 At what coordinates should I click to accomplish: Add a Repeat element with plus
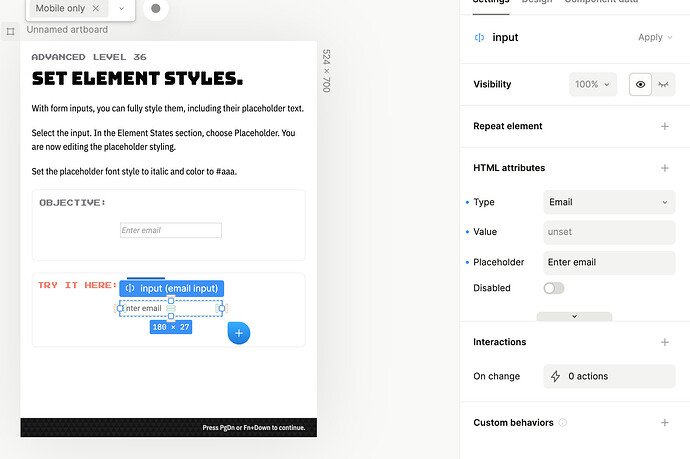click(664, 126)
